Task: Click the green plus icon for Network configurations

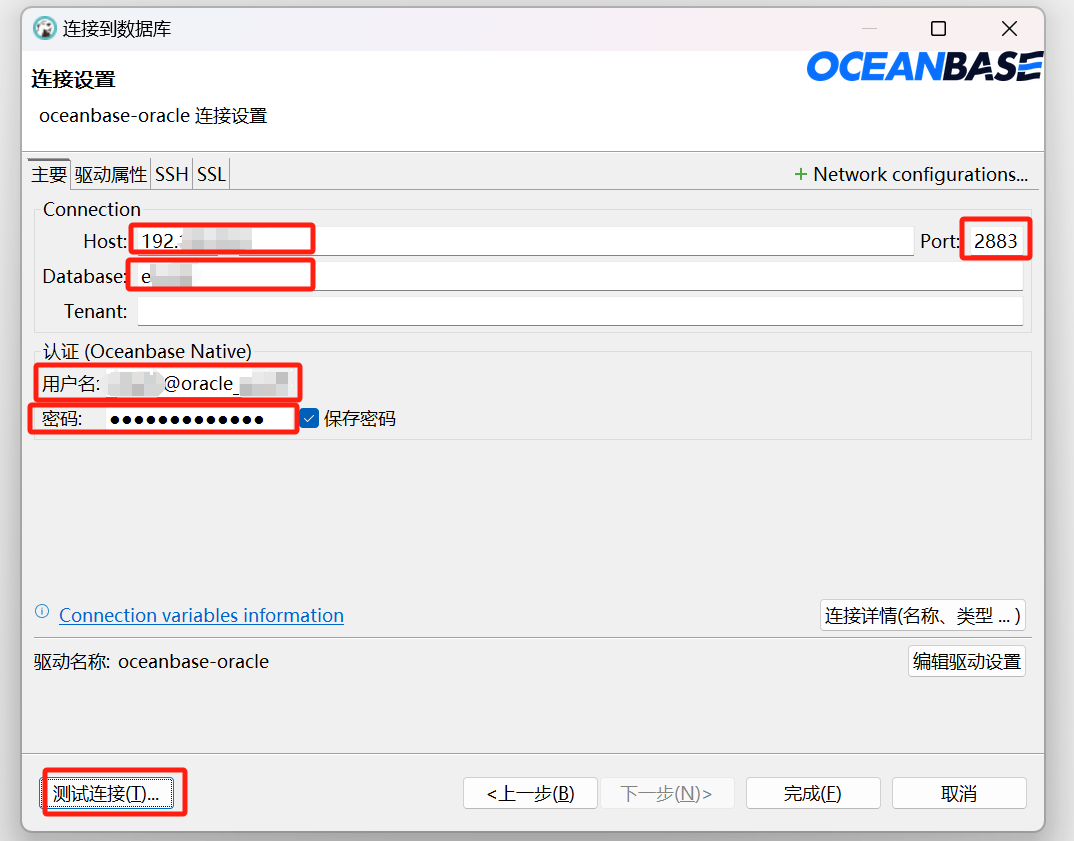Action: pos(800,175)
